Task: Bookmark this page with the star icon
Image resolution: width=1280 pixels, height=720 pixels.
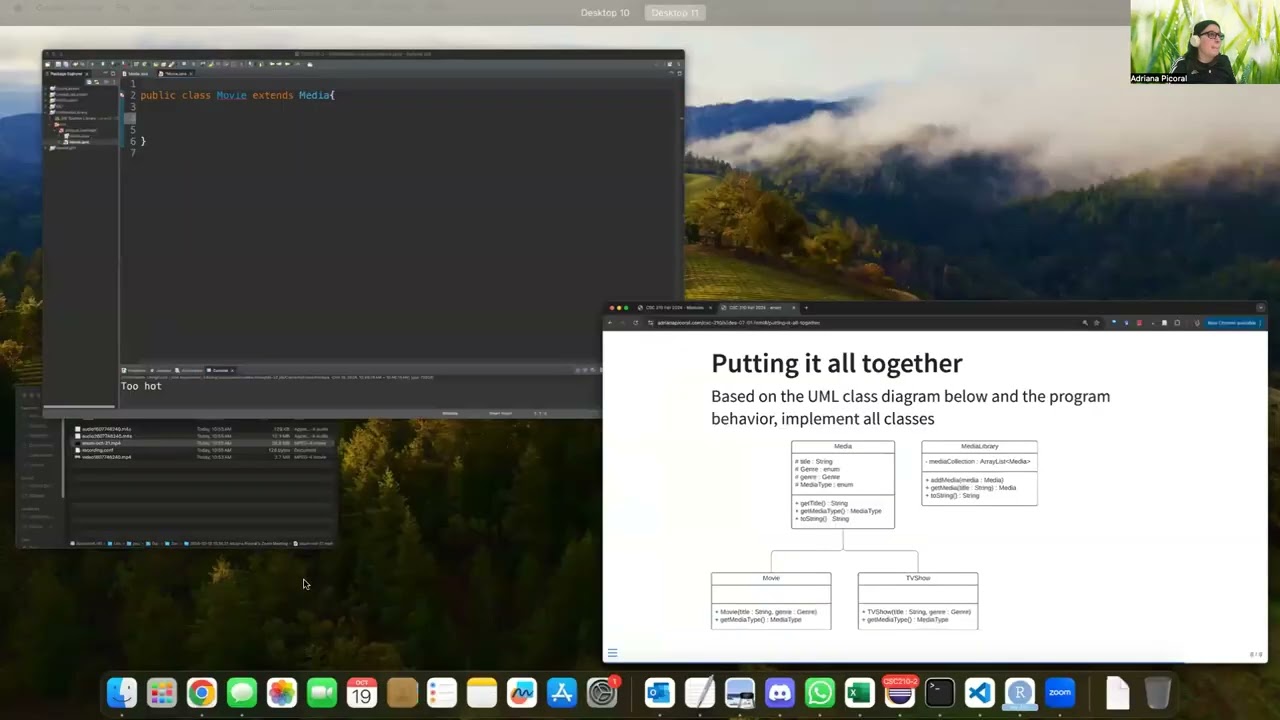Action: pyautogui.click(x=1096, y=323)
